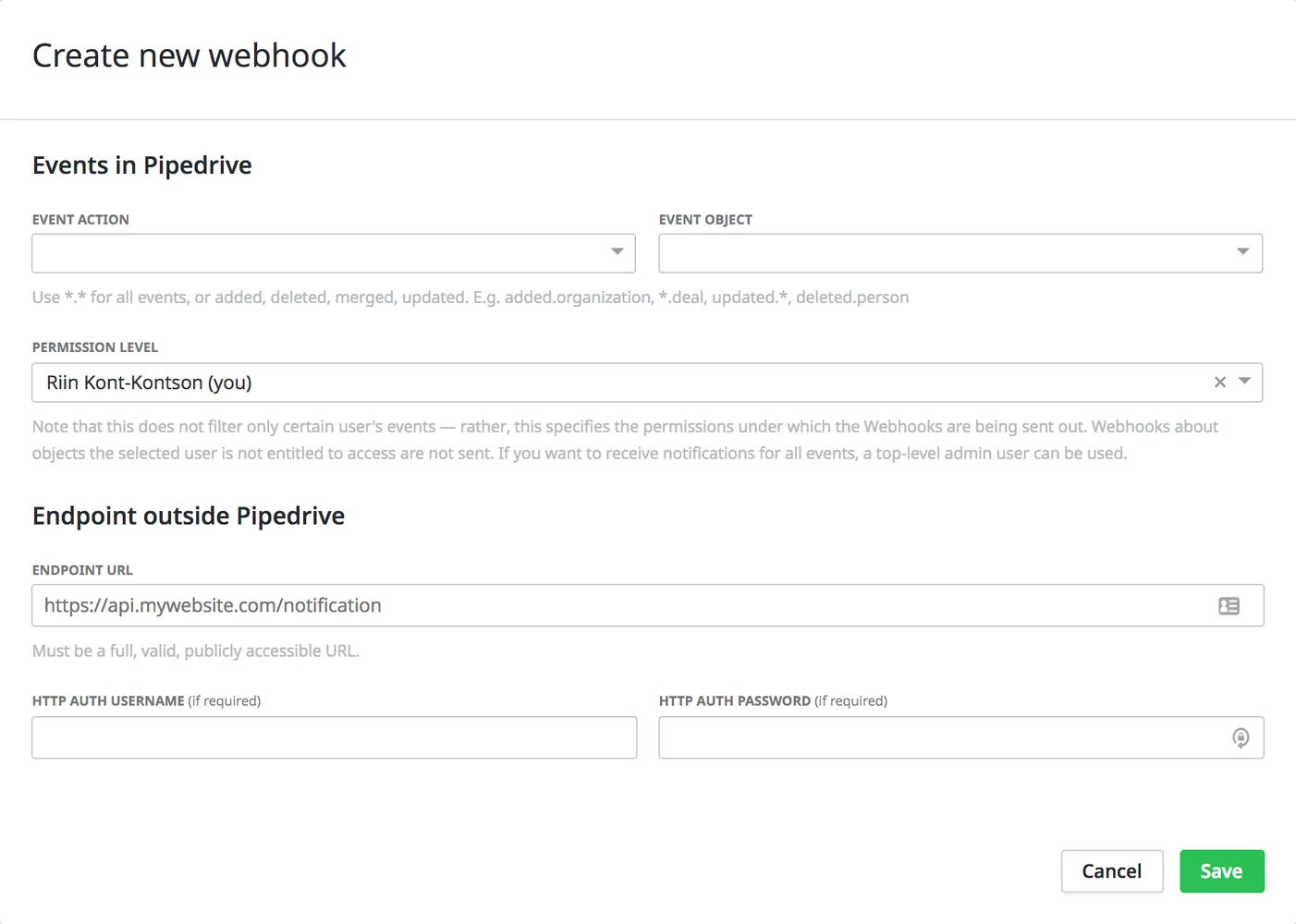Click the Event Action dropdown caret icon

[x=617, y=252]
